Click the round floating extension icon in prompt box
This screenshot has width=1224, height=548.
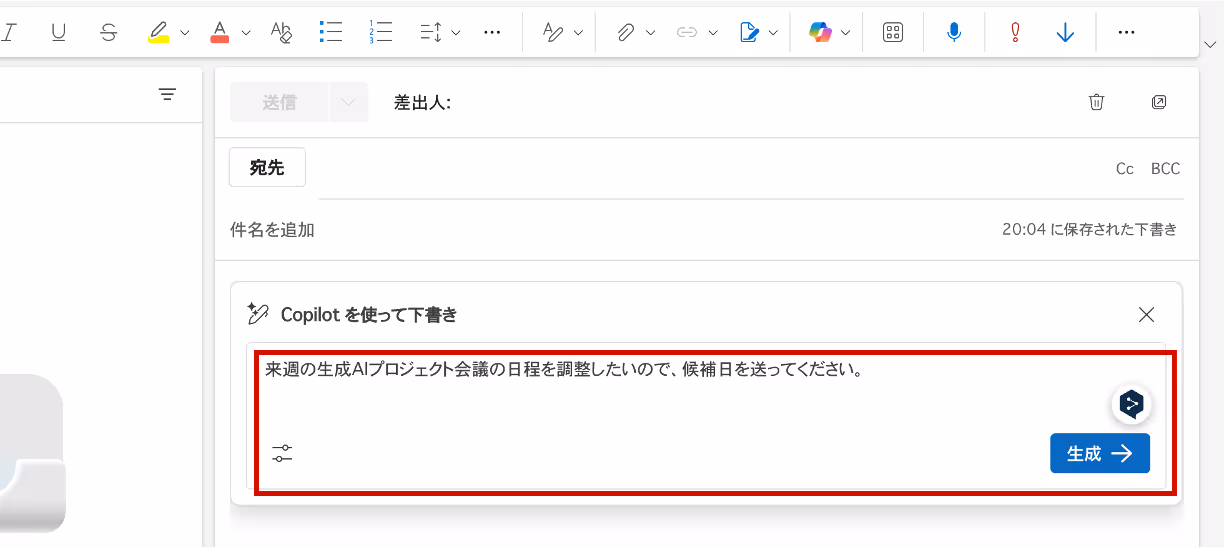[1131, 404]
